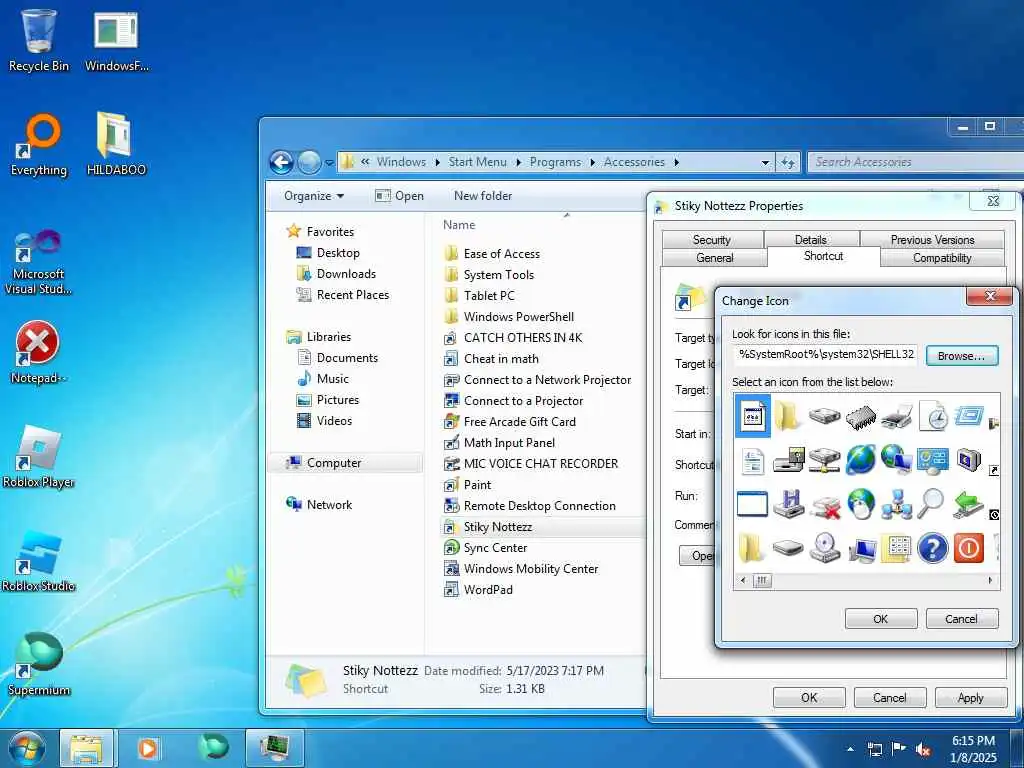Click Open in the Explorer toolbar
This screenshot has height=768, width=1024.
[x=400, y=196]
